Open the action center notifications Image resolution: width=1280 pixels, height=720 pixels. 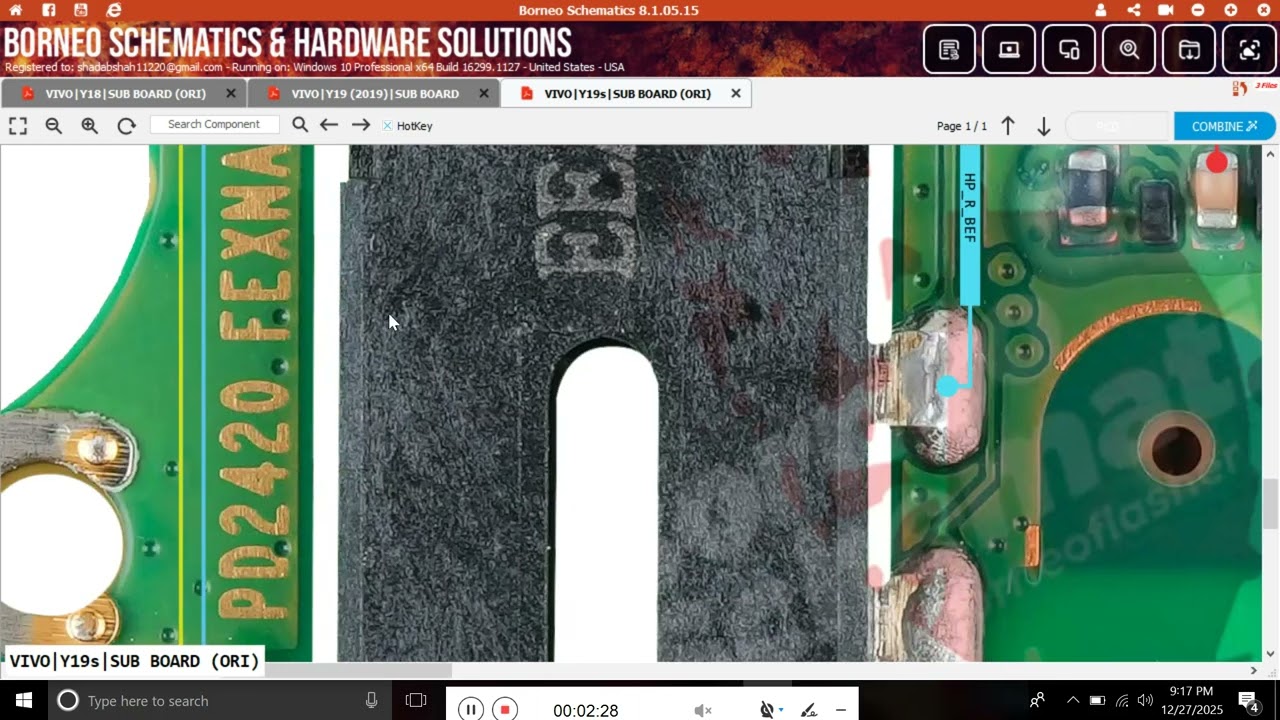coord(1248,700)
